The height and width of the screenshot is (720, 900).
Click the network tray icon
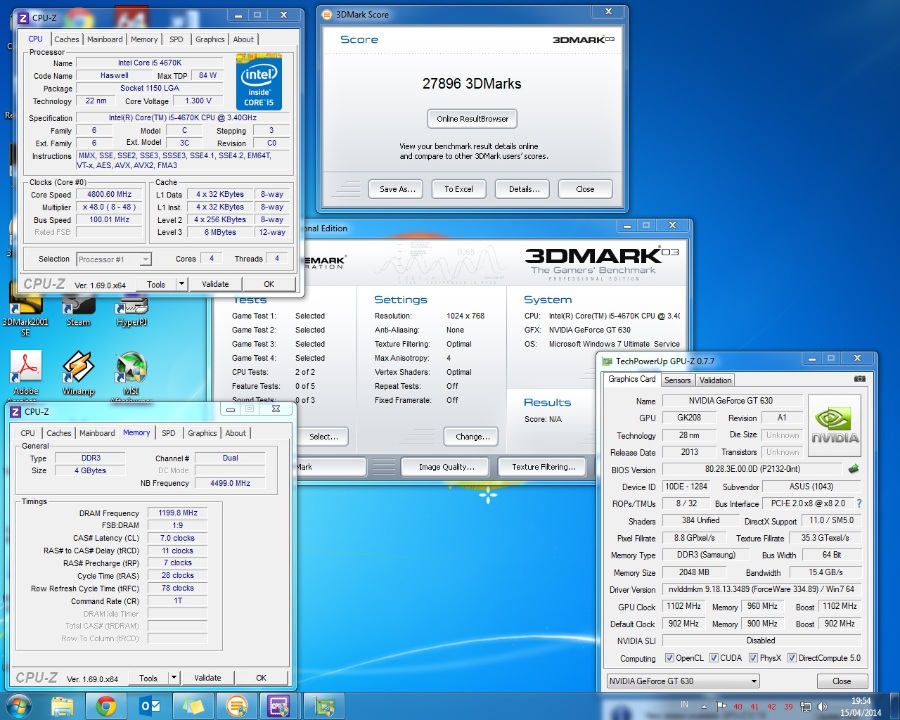pos(806,706)
